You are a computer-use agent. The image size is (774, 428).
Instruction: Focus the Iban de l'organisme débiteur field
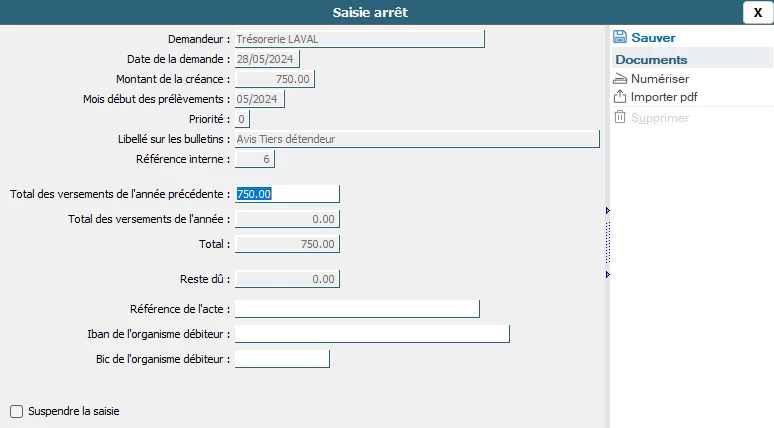tap(372, 333)
